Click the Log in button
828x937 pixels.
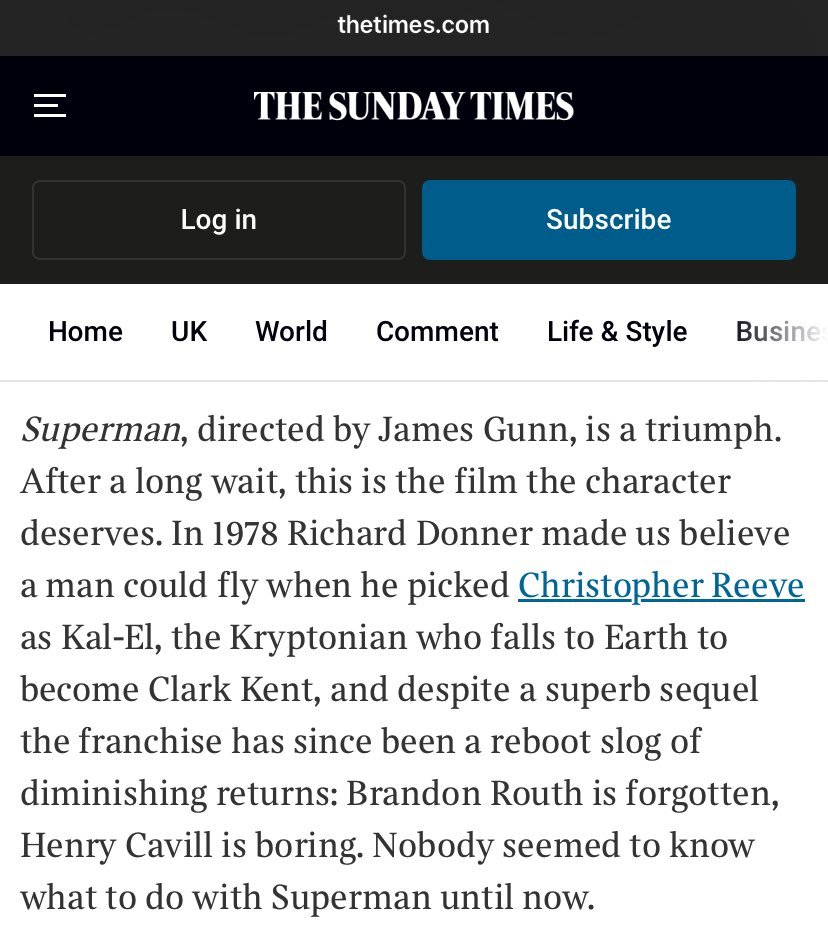[219, 220]
